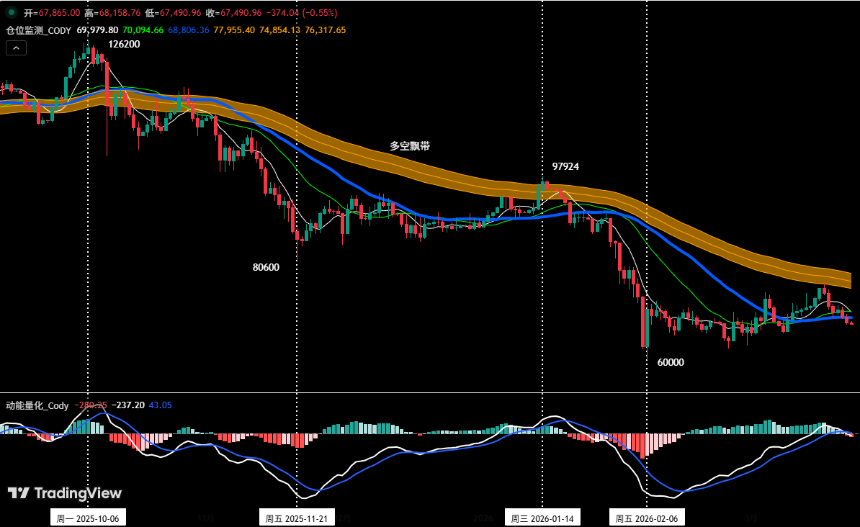
Task: Click the blue 43.05 momentum value
Action: click(x=160, y=405)
